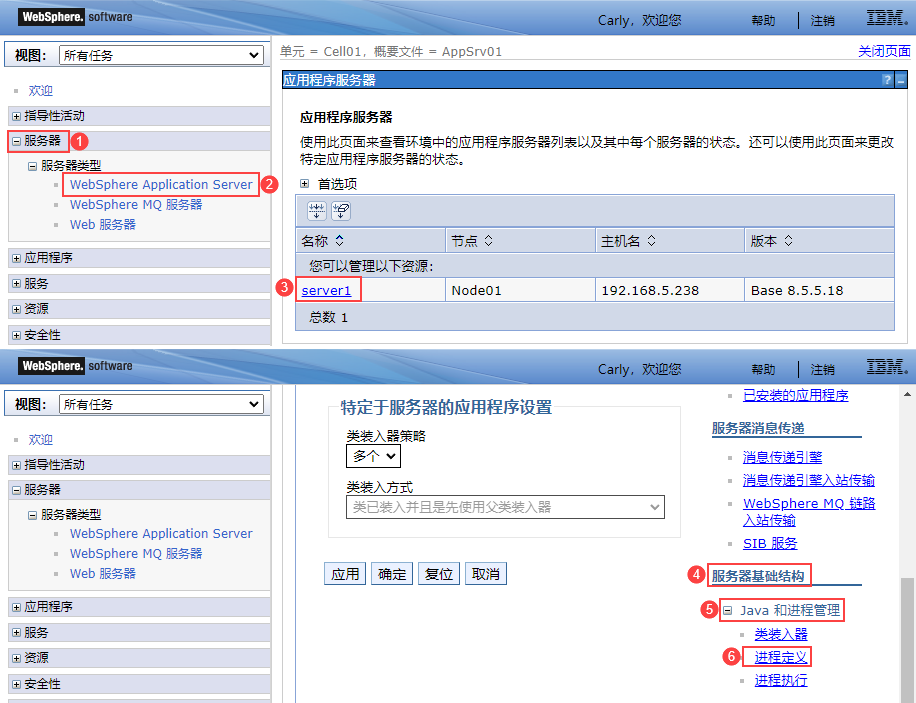Click the 复位 button
The image size is (916, 703).
click(x=439, y=574)
